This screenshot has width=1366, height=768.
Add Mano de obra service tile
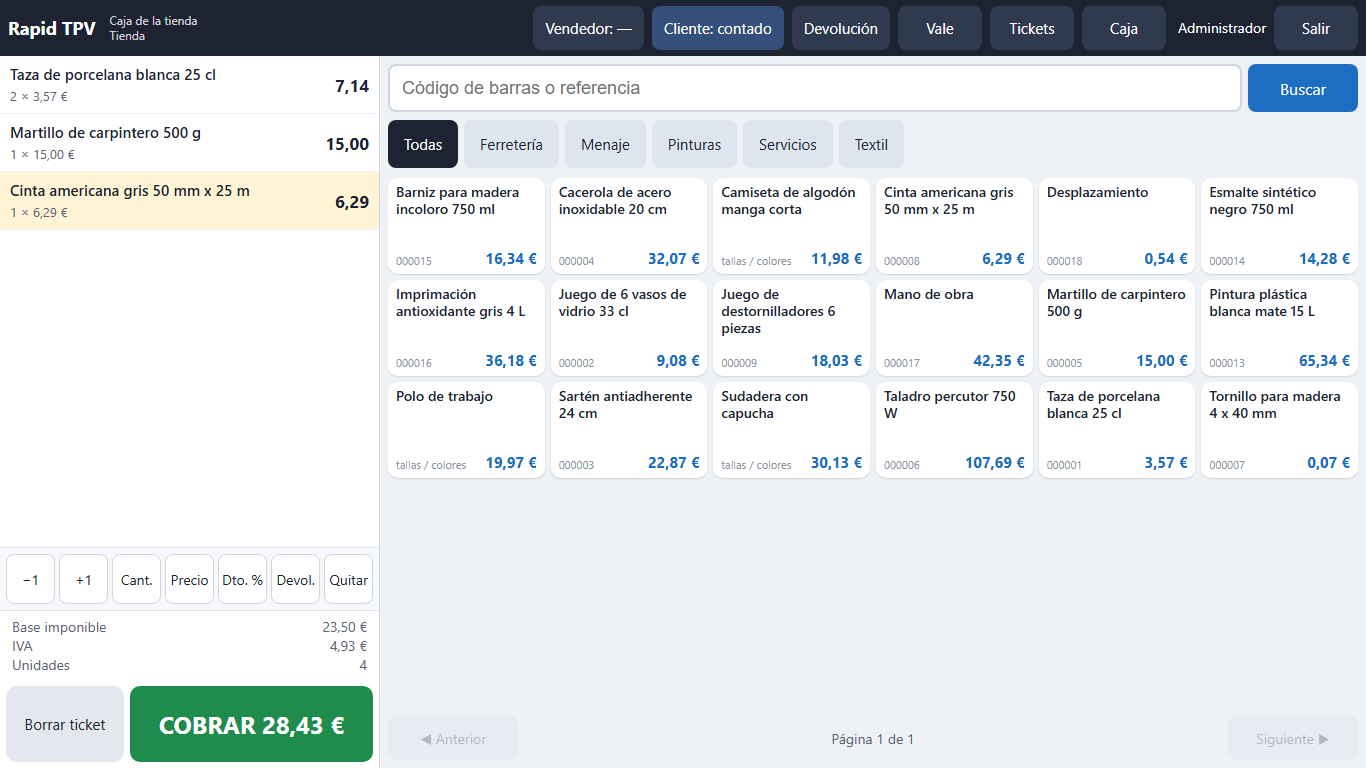tap(954, 327)
